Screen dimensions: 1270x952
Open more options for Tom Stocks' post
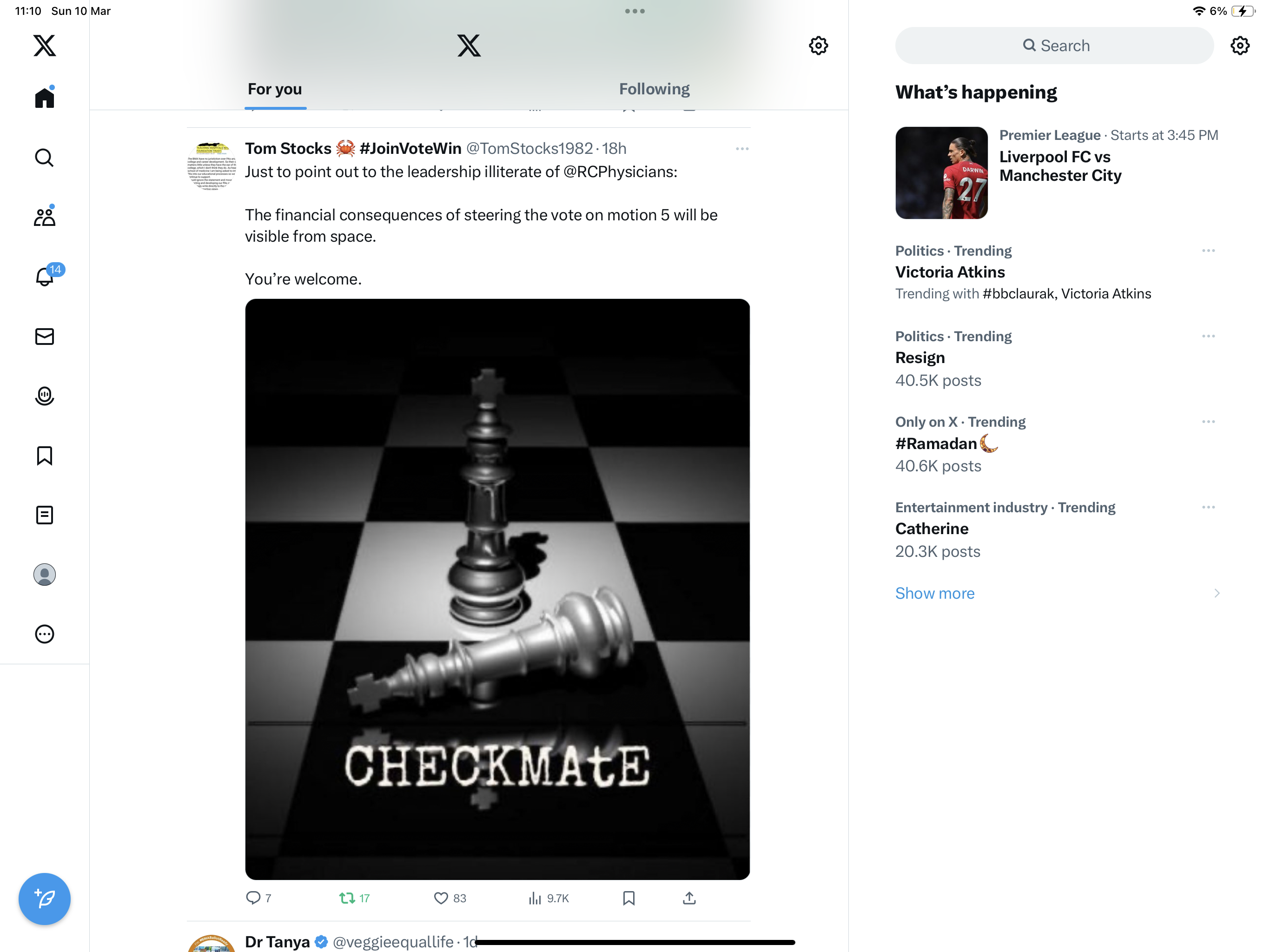[x=742, y=149]
